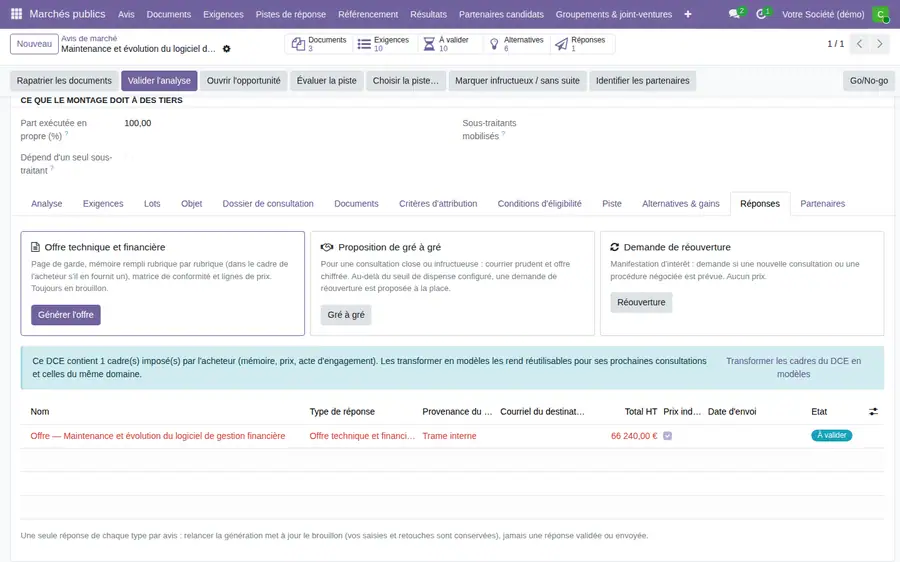Image resolution: width=900 pixels, height=562 pixels.
Task: Open Documents smart button
Action: click(x=319, y=44)
